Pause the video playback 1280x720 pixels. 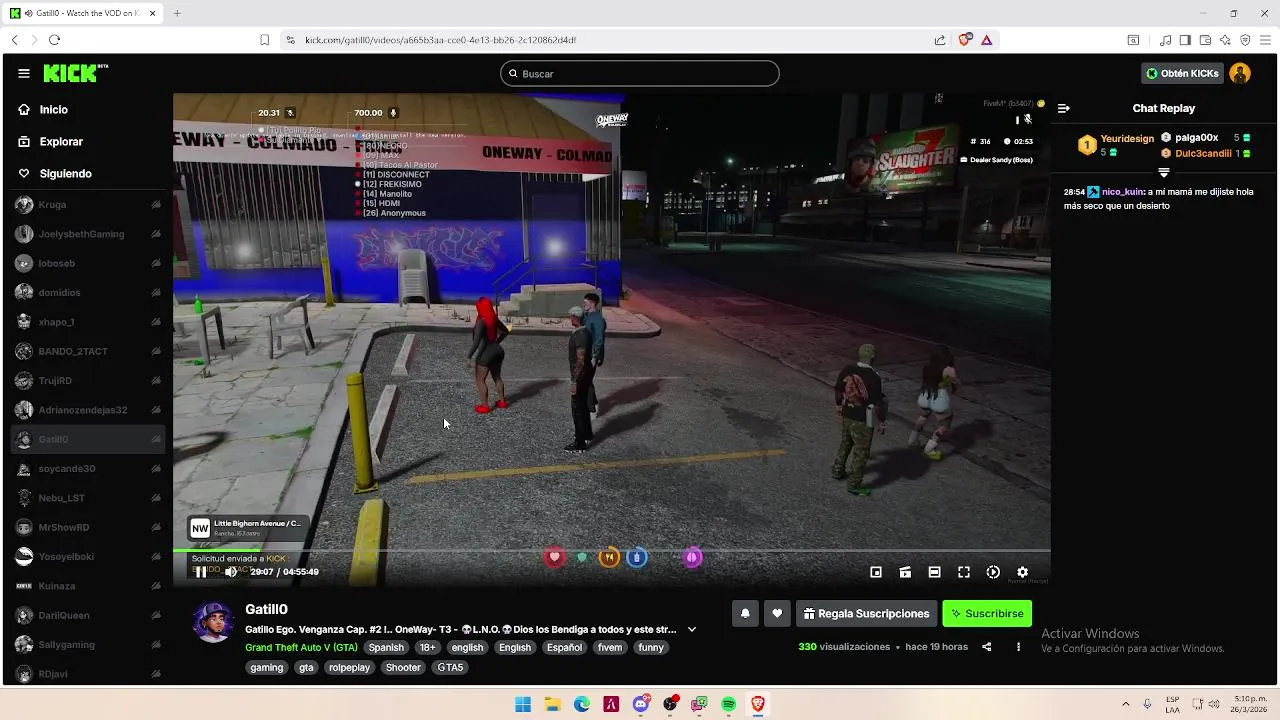click(x=200, y=572)
